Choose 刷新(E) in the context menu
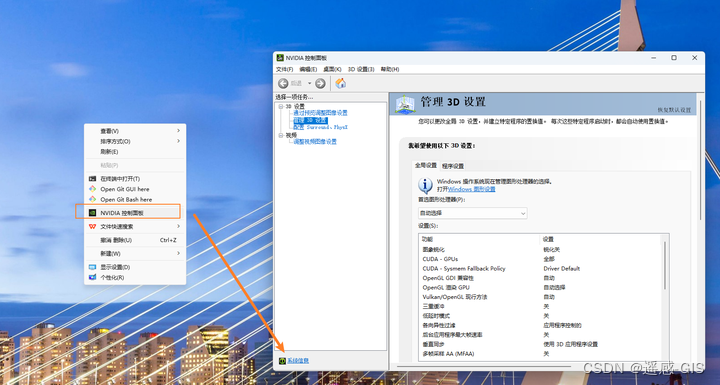 [135, 152]
